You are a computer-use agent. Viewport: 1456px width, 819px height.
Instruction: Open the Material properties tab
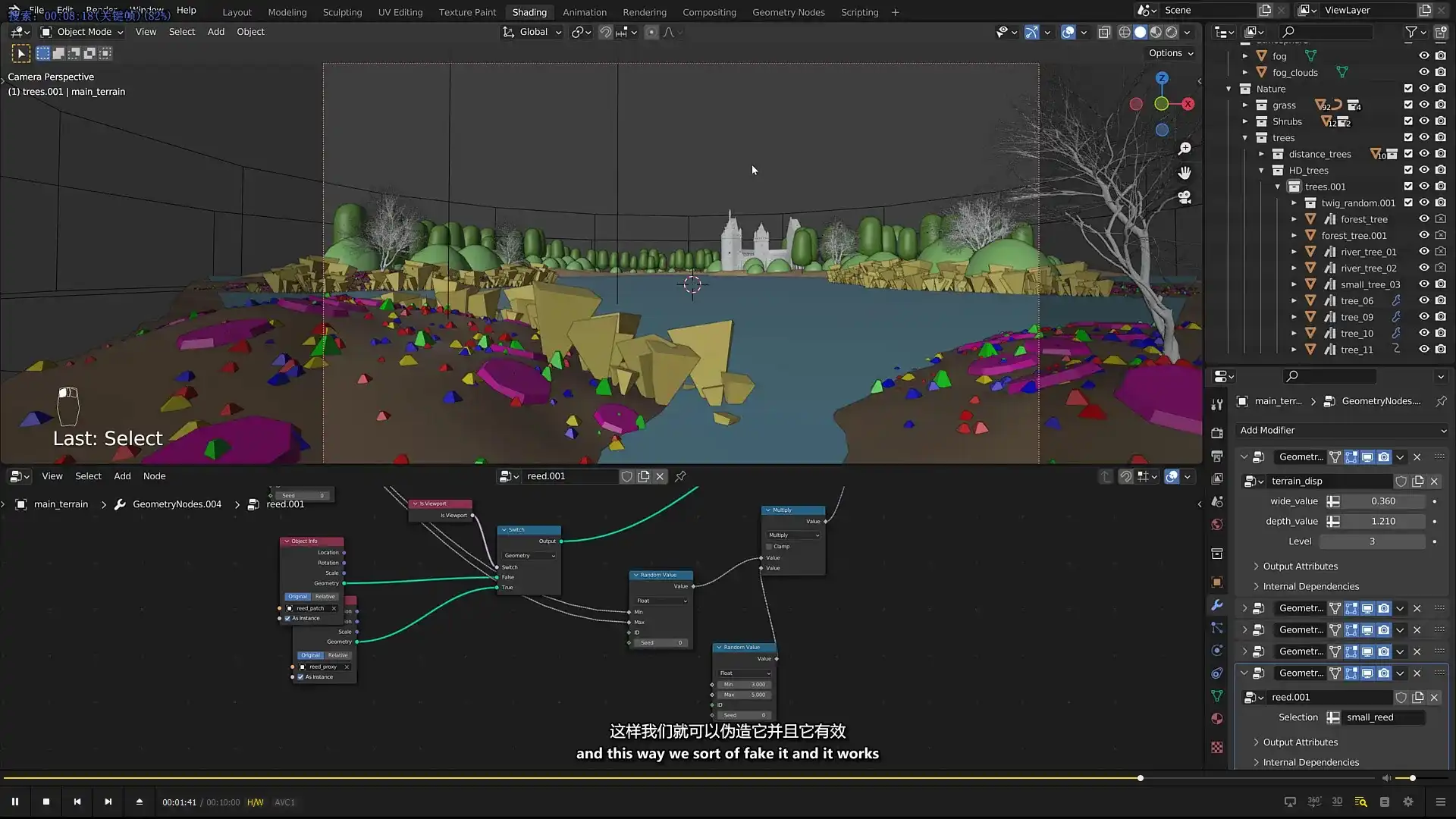pos(1216,718)
